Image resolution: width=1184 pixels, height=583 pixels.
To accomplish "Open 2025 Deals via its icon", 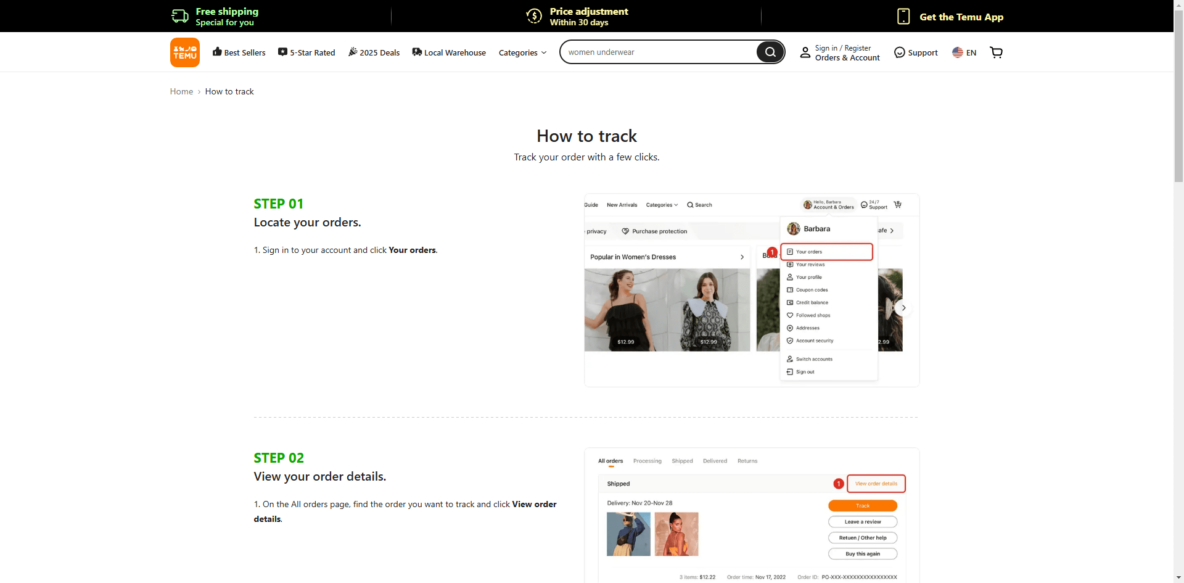I will [x=352, y=51].
